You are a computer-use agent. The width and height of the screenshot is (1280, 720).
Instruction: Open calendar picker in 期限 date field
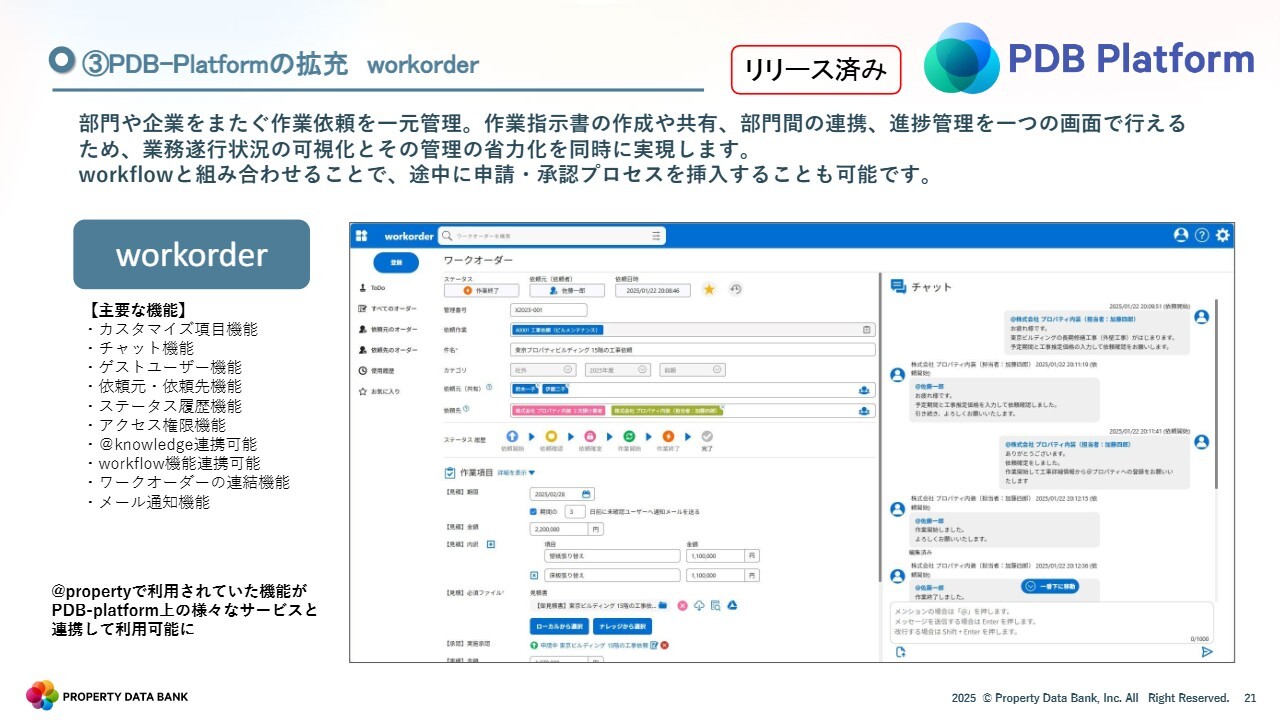[587, 493]
